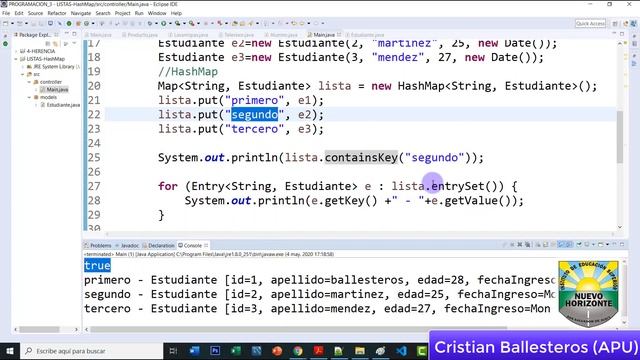640x360 pixels.
Task: Toggle Link with Editor in Package Explorer
Action: (x=55, y=43)
